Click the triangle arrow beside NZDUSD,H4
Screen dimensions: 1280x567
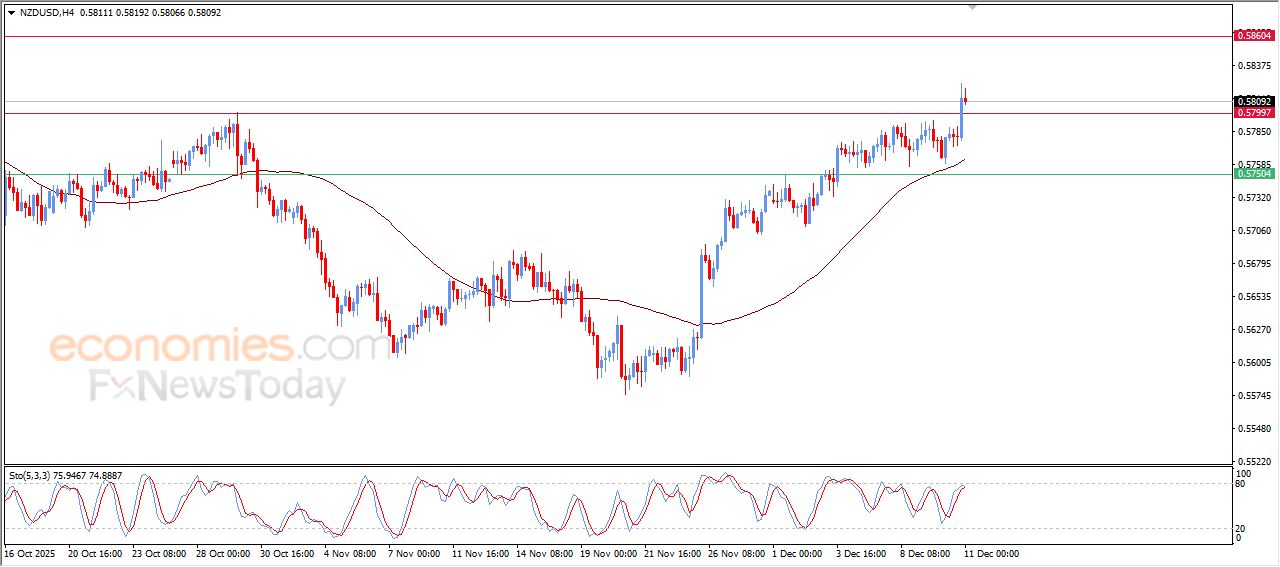tap(11, 13)
